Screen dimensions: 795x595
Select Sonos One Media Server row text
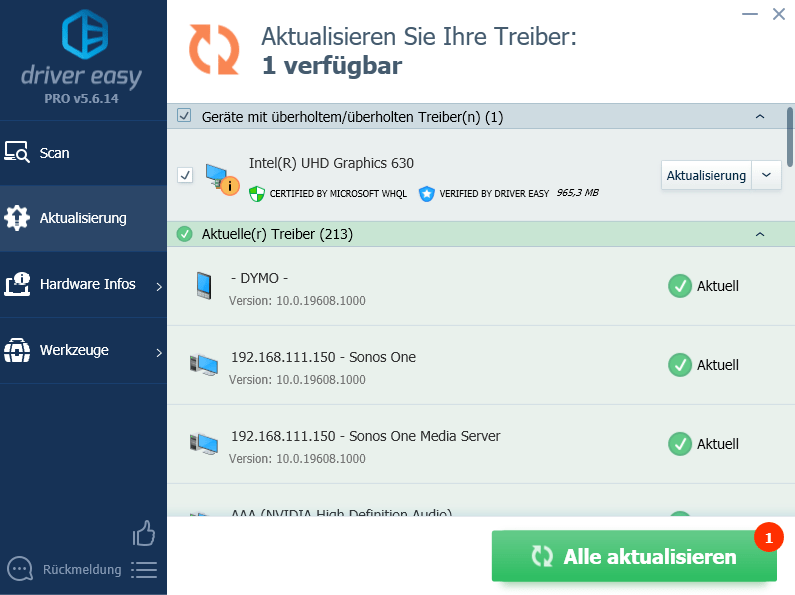tap(366, 436)
